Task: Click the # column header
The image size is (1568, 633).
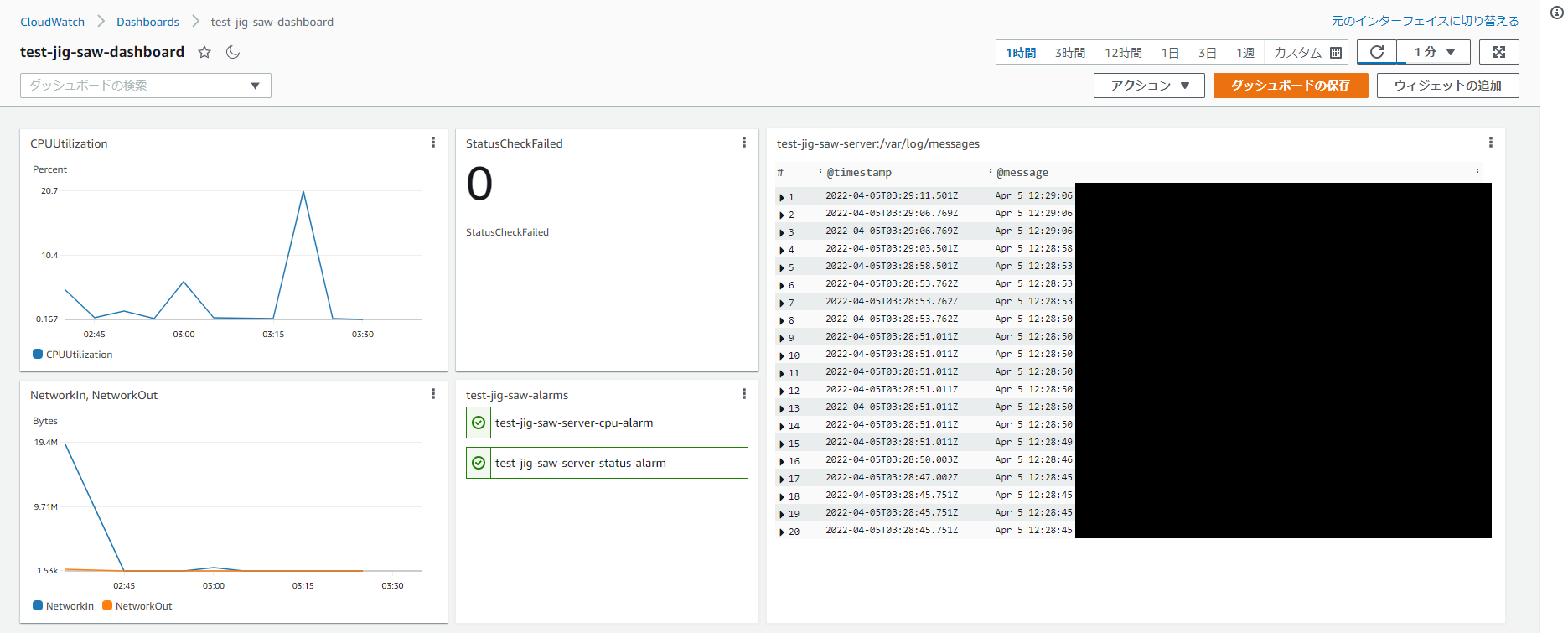Action: 780,172
